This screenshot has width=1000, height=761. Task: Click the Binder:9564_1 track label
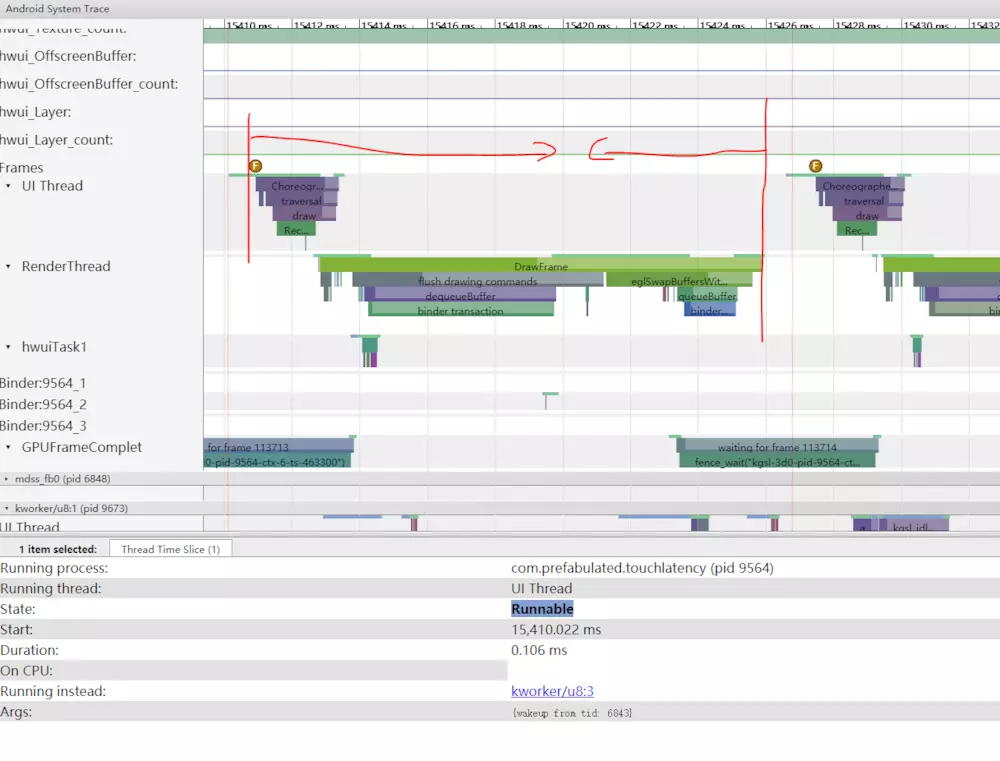[43, 383]
